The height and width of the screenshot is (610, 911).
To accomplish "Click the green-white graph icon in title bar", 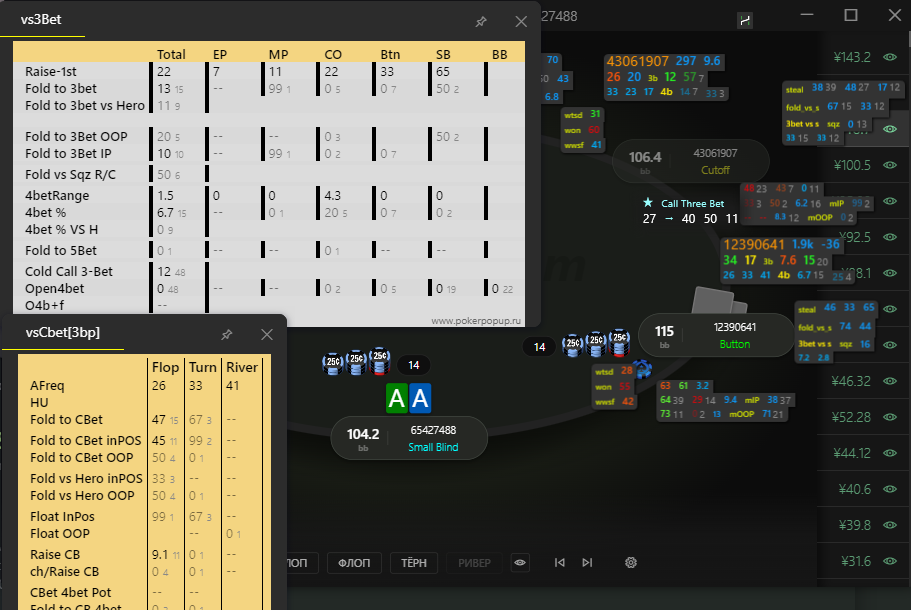I will tap(744, 21).
